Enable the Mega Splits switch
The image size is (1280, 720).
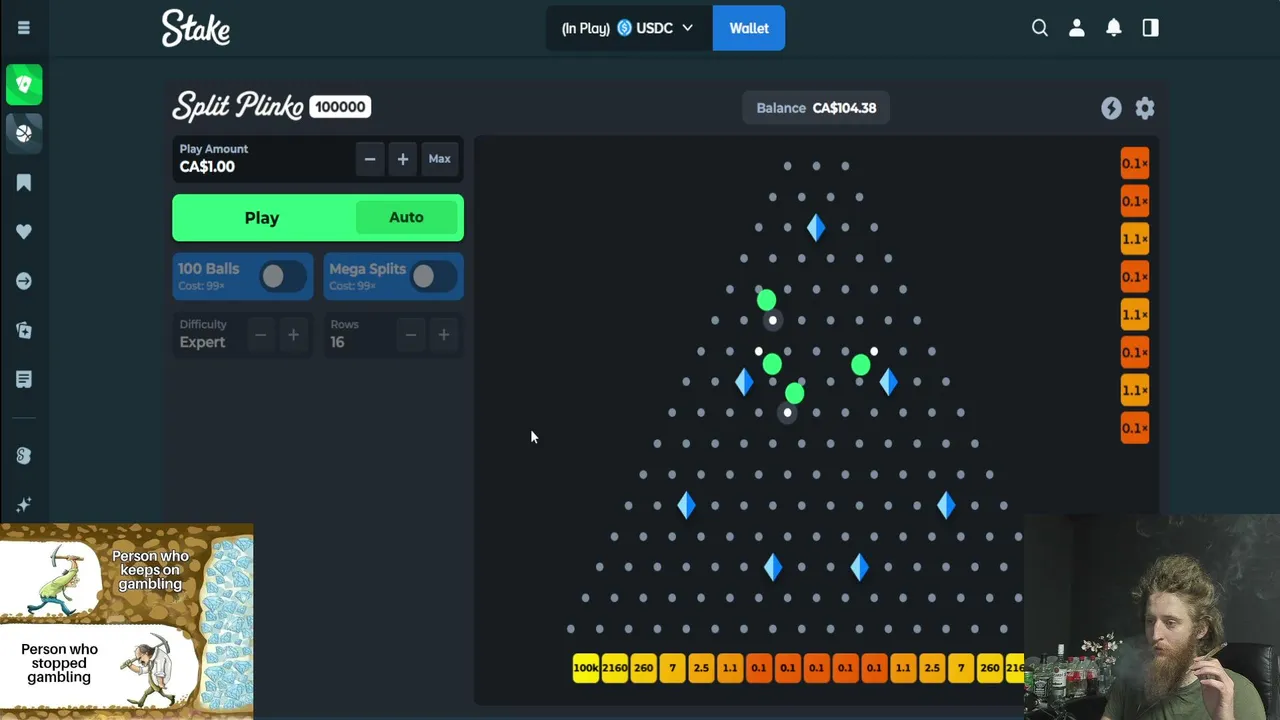[x=433, y=277]
